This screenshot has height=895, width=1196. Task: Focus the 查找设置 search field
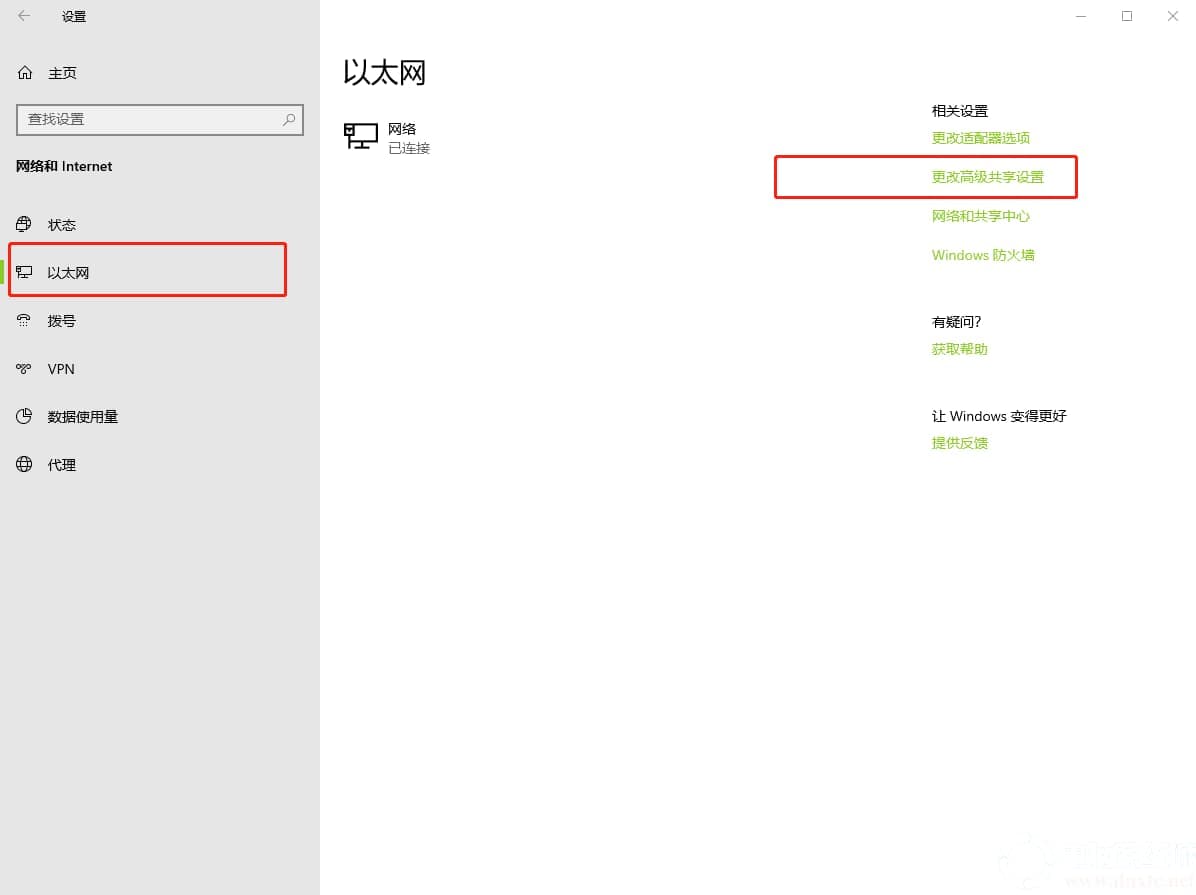pyautogui.click(x=159, y=120)
